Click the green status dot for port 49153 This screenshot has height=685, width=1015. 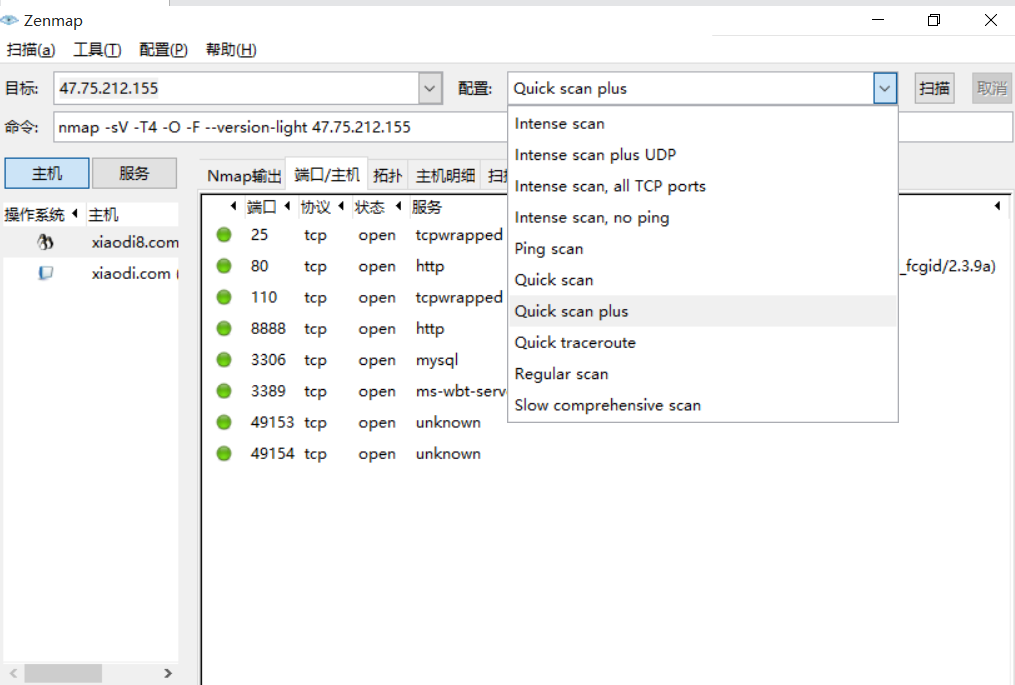coord(224,422)
